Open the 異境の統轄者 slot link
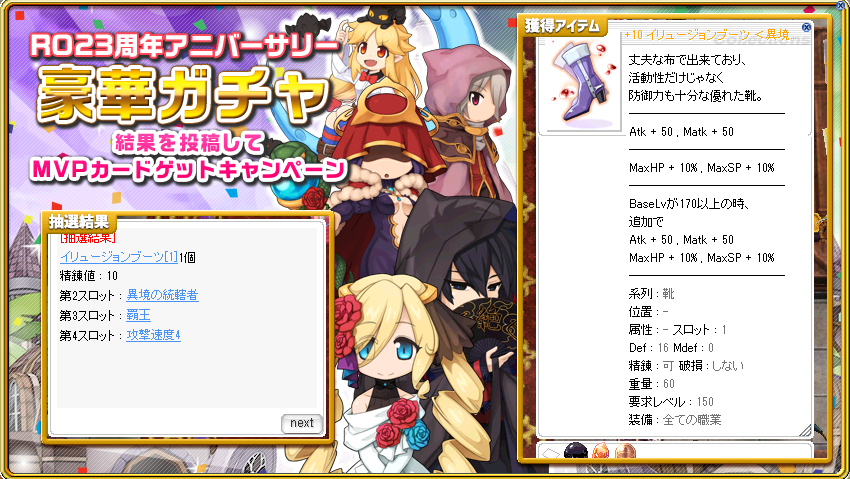The width and height of the screenshot is (850, 479). (x=162, y=295)
